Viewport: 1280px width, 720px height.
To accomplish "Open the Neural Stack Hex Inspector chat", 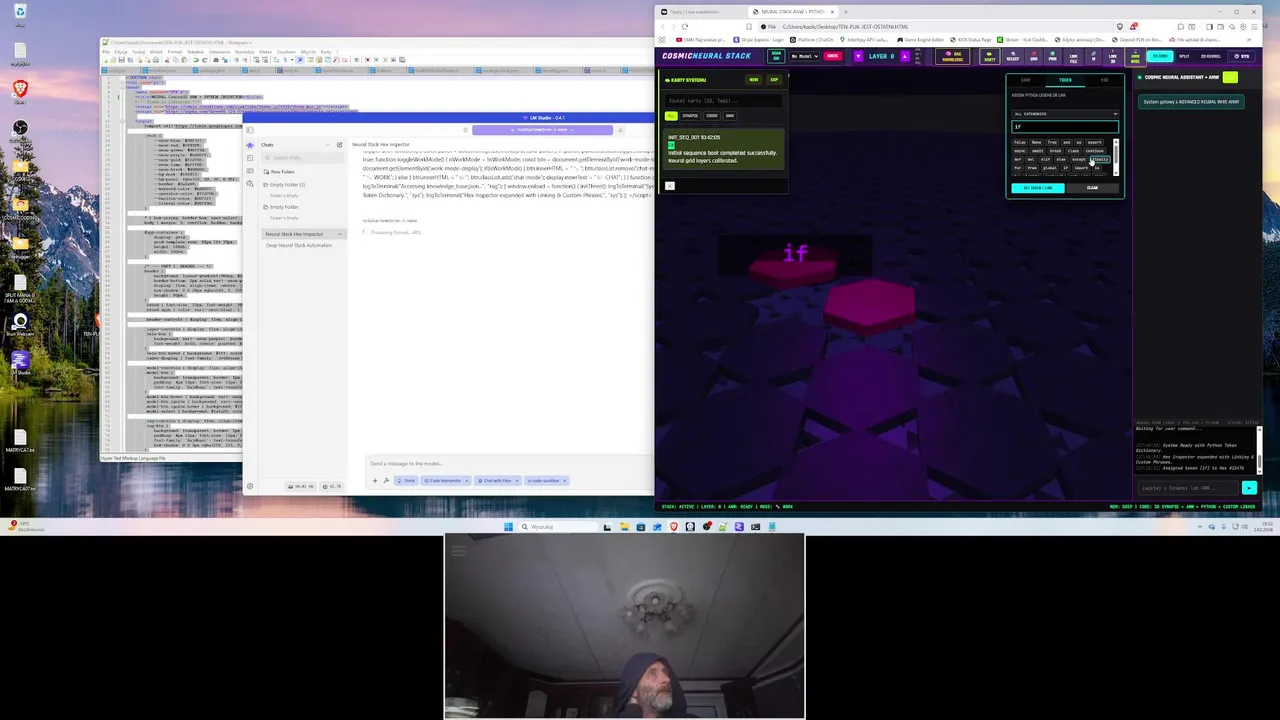I will pos(294,234).
